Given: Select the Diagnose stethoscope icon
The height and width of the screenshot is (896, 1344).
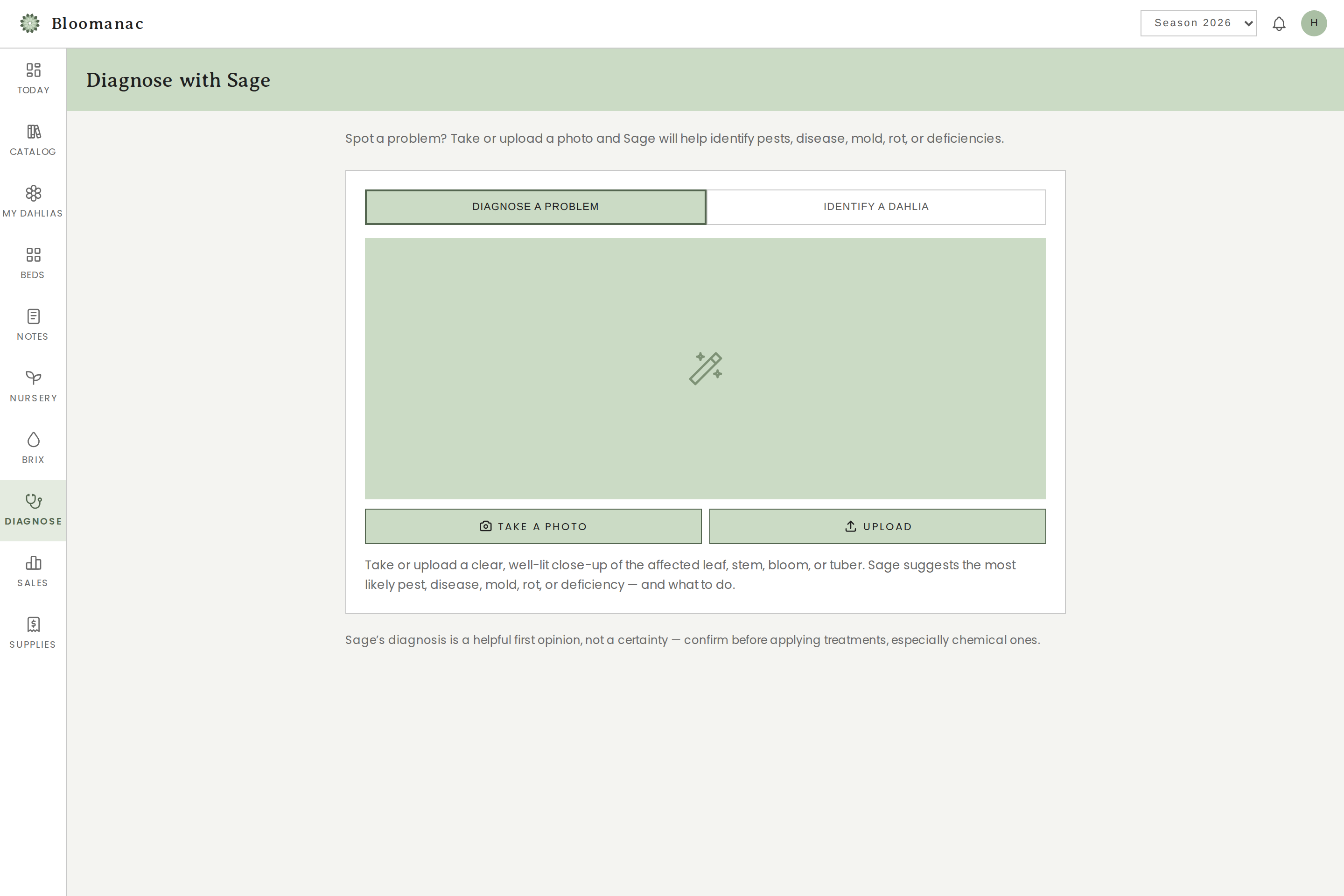Looking at the screenshot, I should [x=33, y=501].
